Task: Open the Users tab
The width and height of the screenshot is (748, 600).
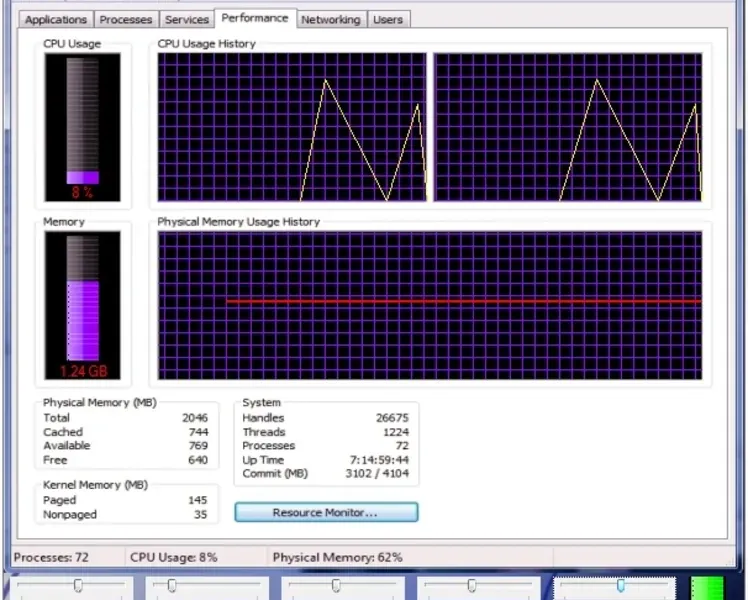Action: point(387,19)
